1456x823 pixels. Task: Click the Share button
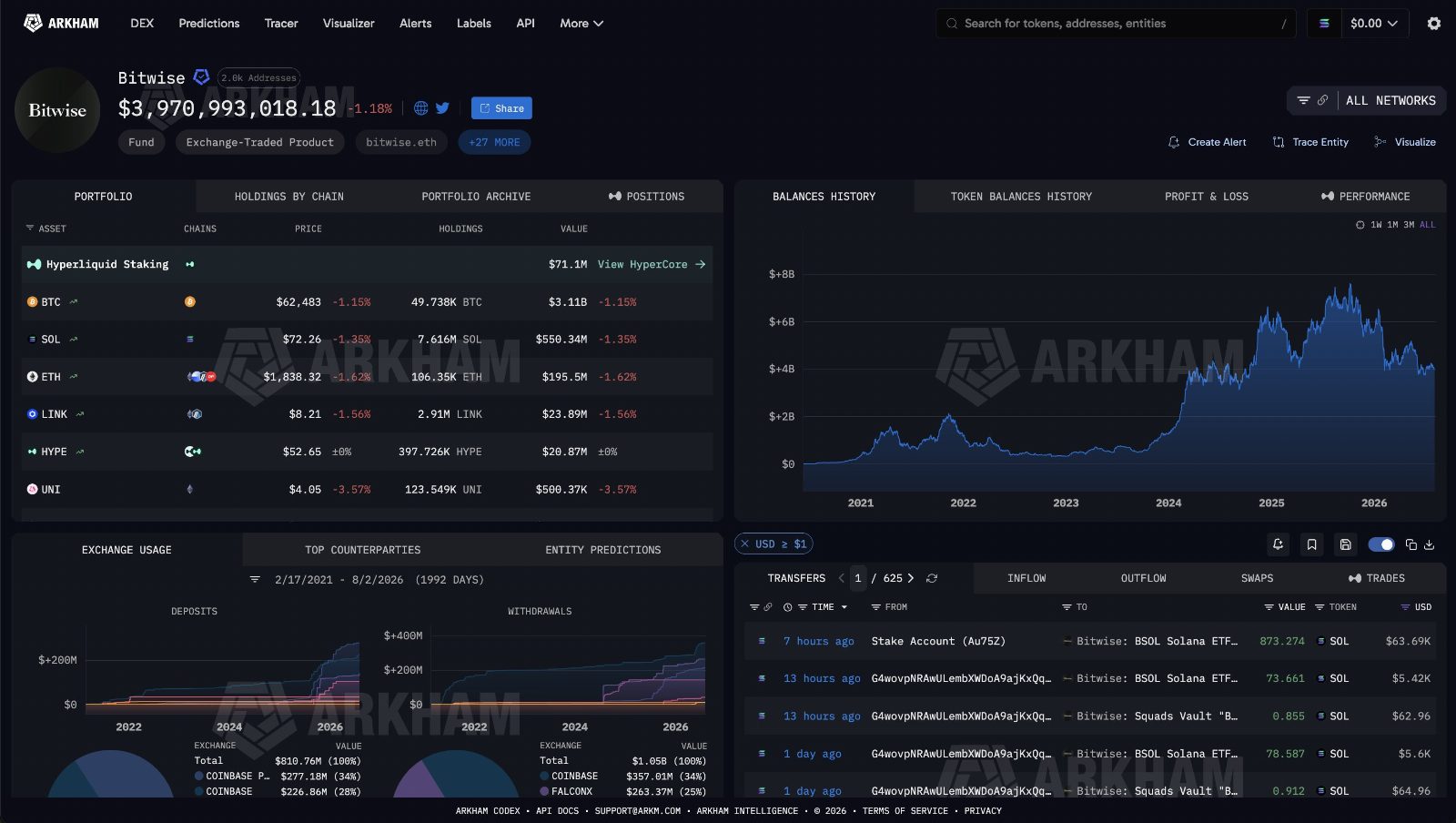501,108
